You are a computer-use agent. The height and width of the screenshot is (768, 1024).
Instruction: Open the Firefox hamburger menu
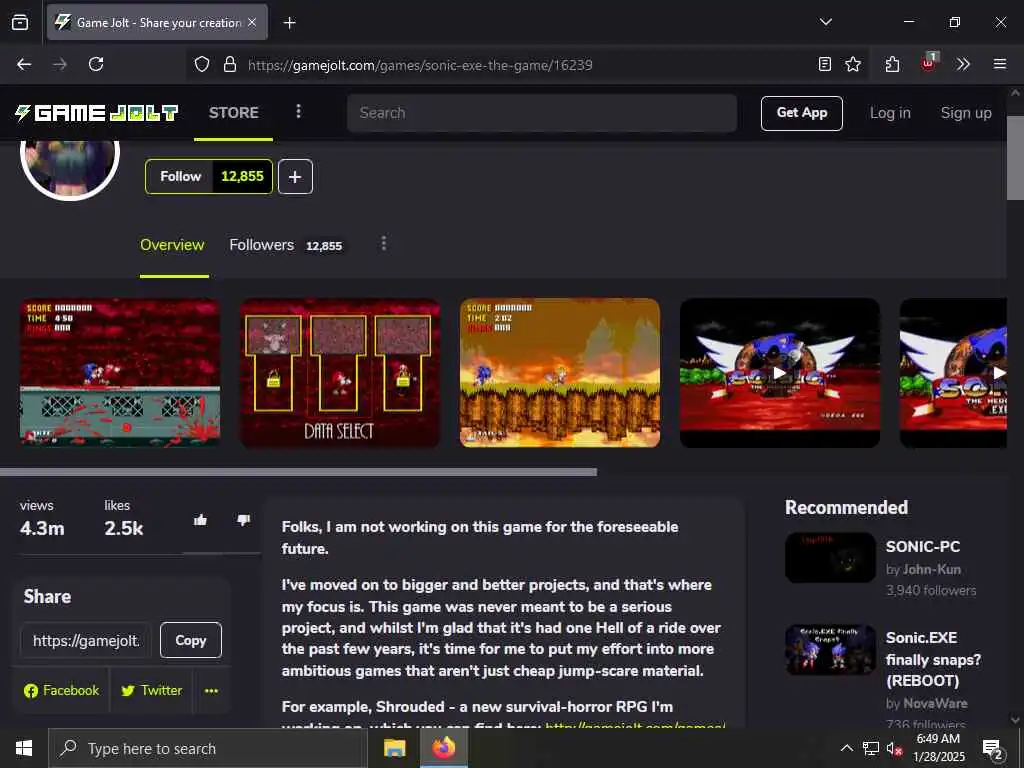point(999,64)
